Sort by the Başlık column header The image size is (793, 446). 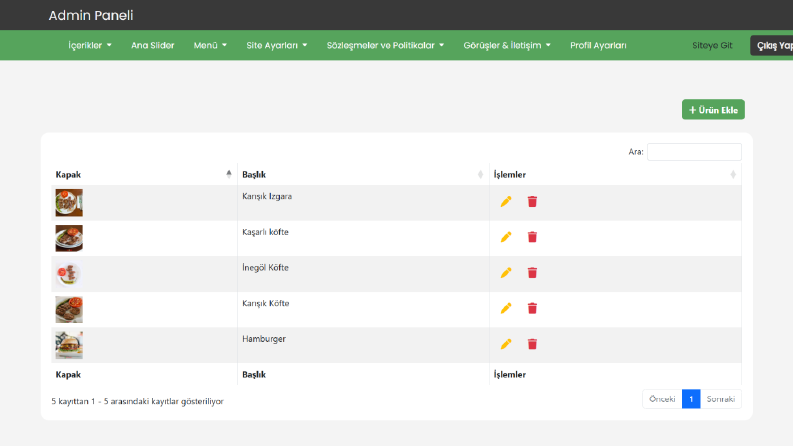(363, 174)
